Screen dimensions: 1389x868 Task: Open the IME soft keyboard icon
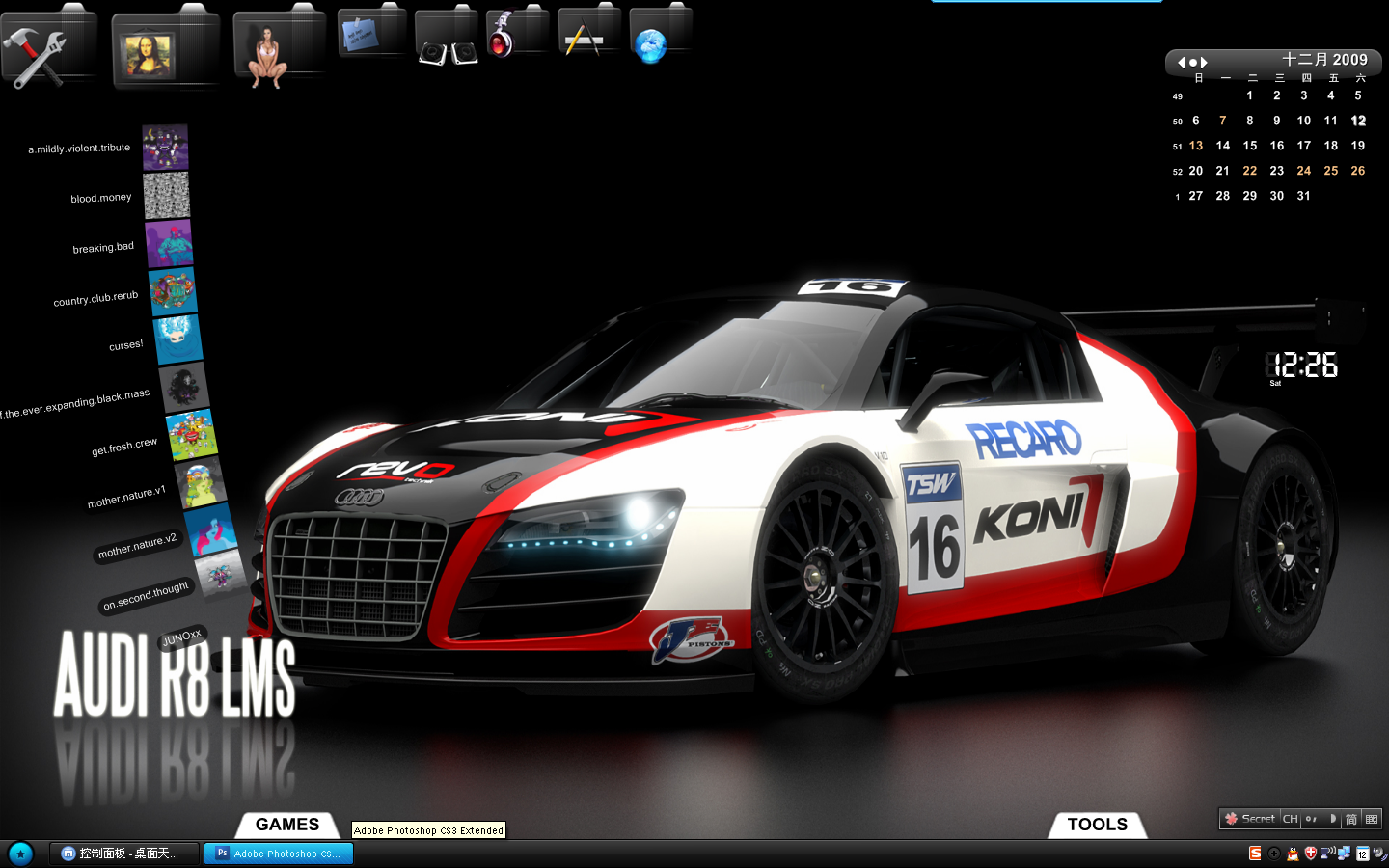(1372, 819)
